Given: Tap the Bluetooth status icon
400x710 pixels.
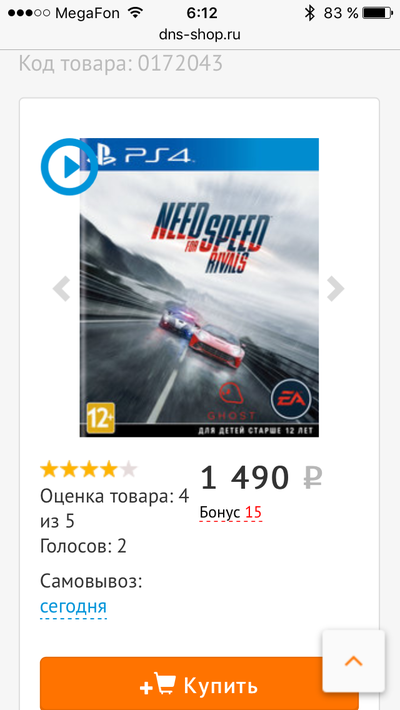Looking at the screenshot, I should point(309,13).
